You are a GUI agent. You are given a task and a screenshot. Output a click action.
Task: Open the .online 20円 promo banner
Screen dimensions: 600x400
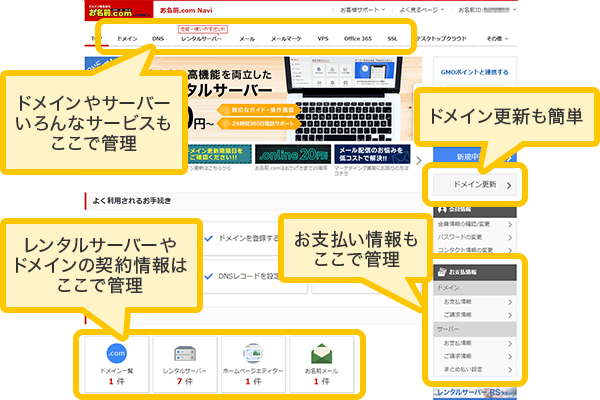[293, 154]
